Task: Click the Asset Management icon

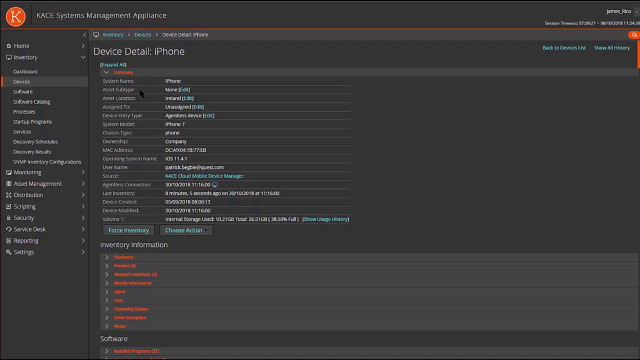Action: (x=9, y=184)
